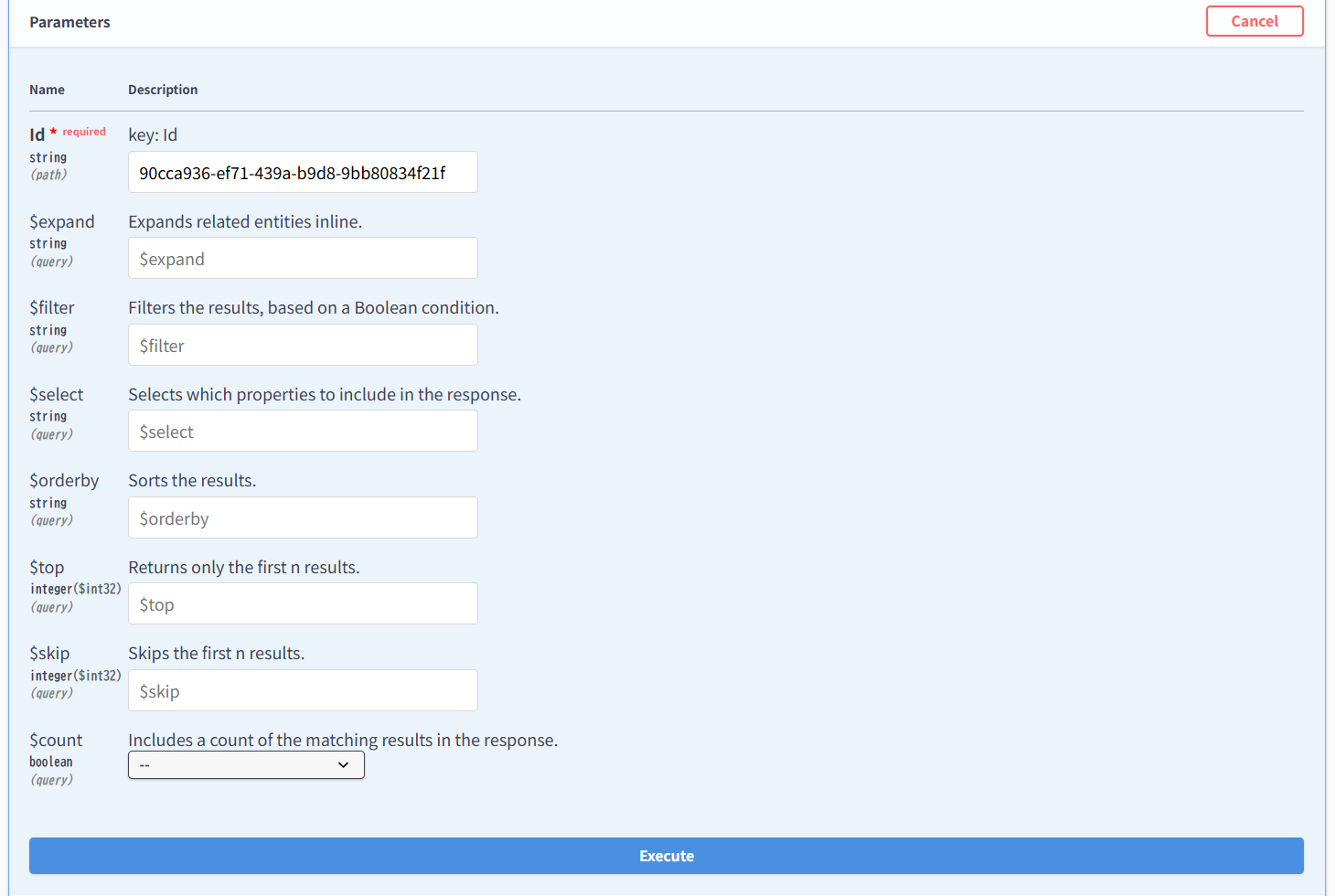Click the '$select' parameter name
This screenshot has height=896, width=1335.
[57, 394]
